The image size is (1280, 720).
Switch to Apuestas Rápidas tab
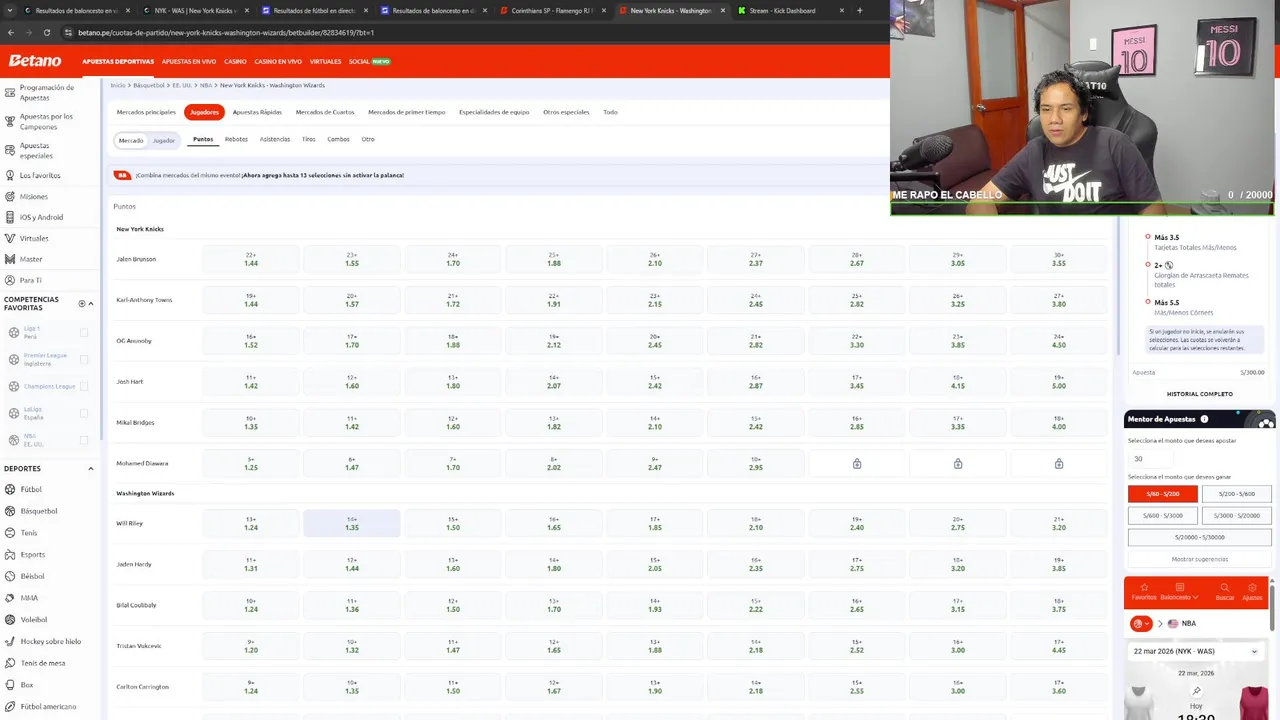coord(257,112)
